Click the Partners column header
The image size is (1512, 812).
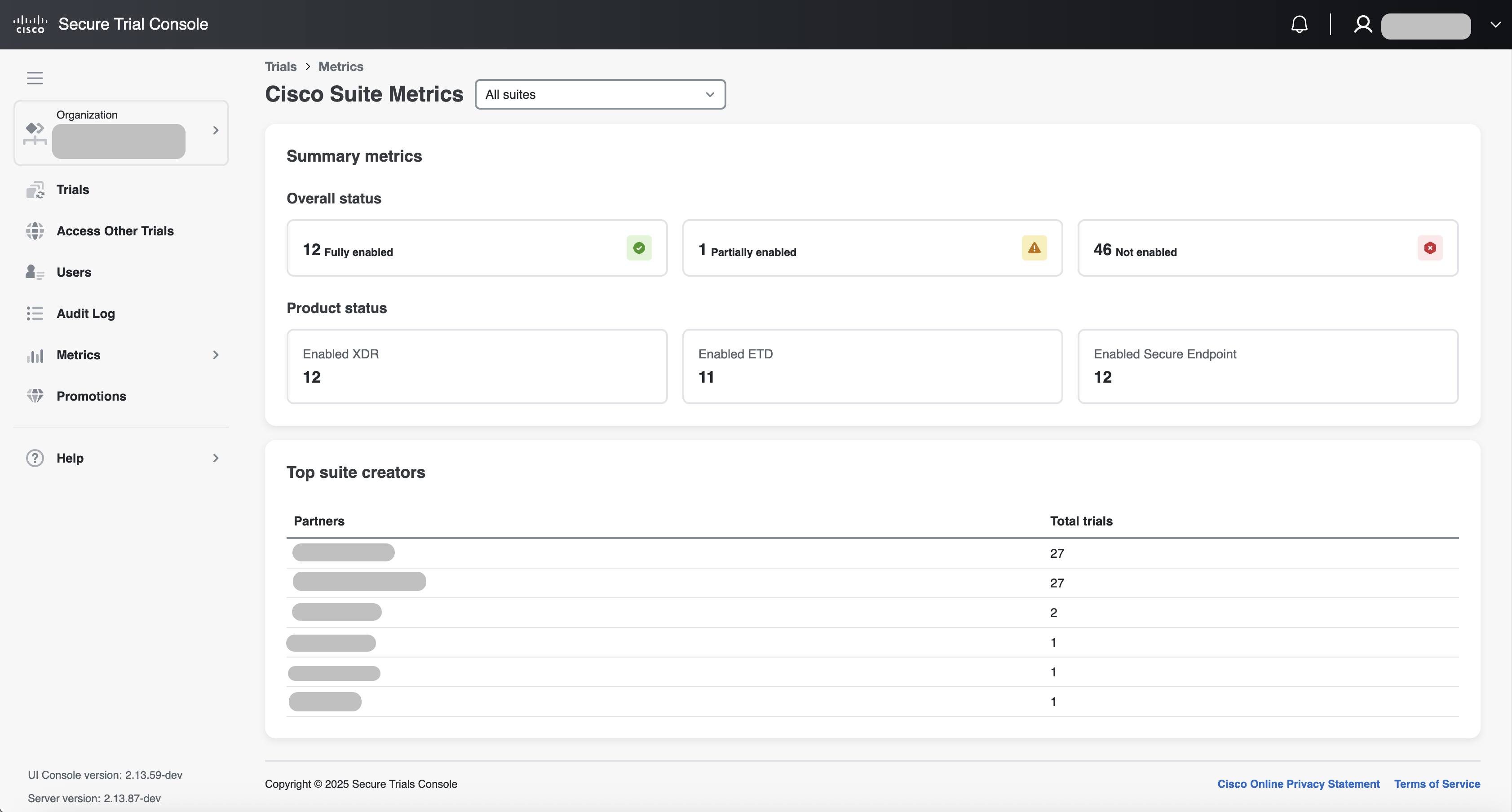click(x=319, y=521)
